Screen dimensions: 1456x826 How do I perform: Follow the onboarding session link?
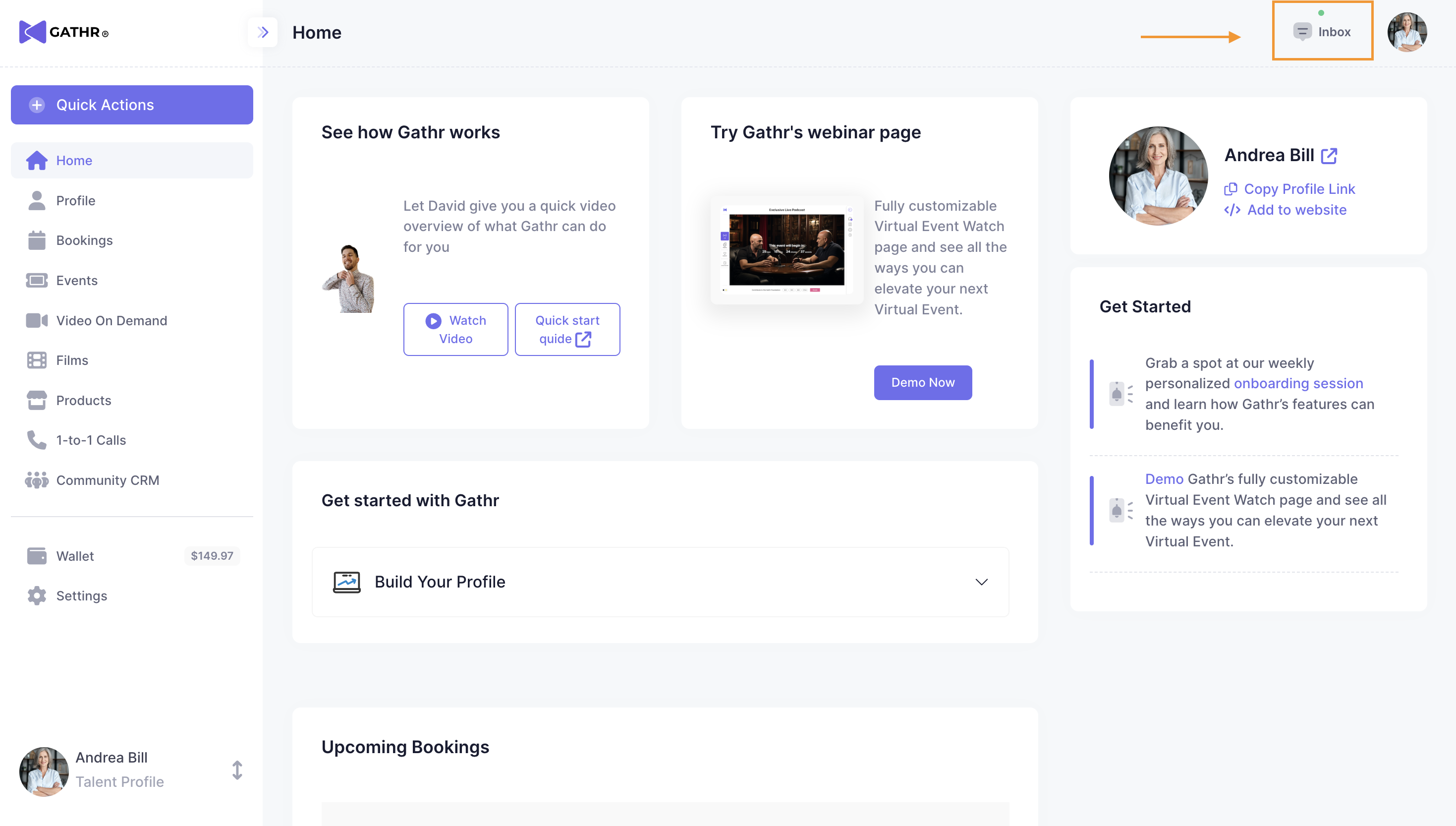point(1298,384)
